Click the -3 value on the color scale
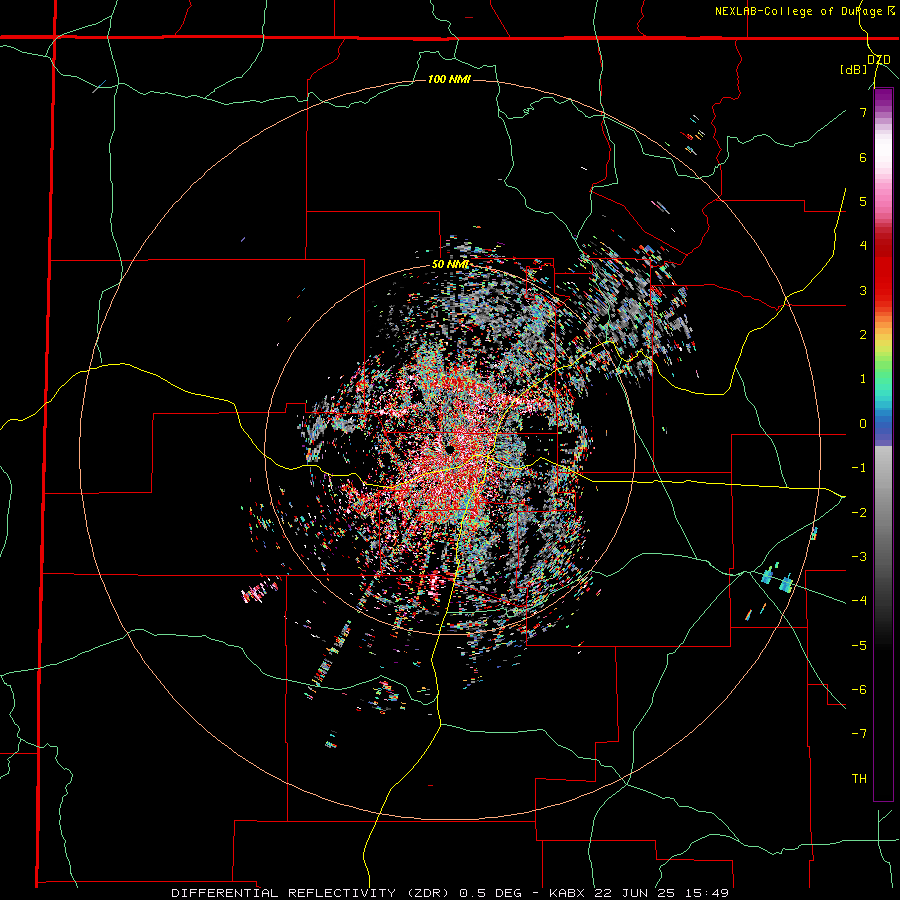 (859, 556)
